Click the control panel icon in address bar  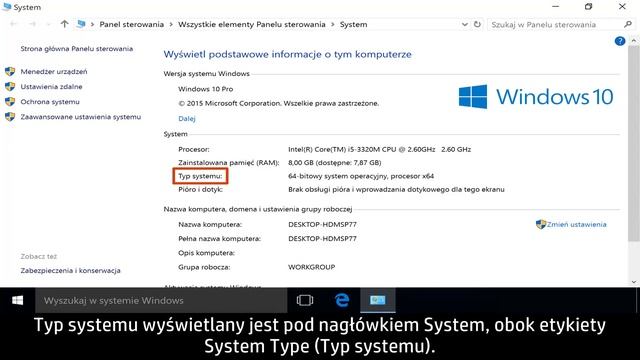[x=81, y=24]
